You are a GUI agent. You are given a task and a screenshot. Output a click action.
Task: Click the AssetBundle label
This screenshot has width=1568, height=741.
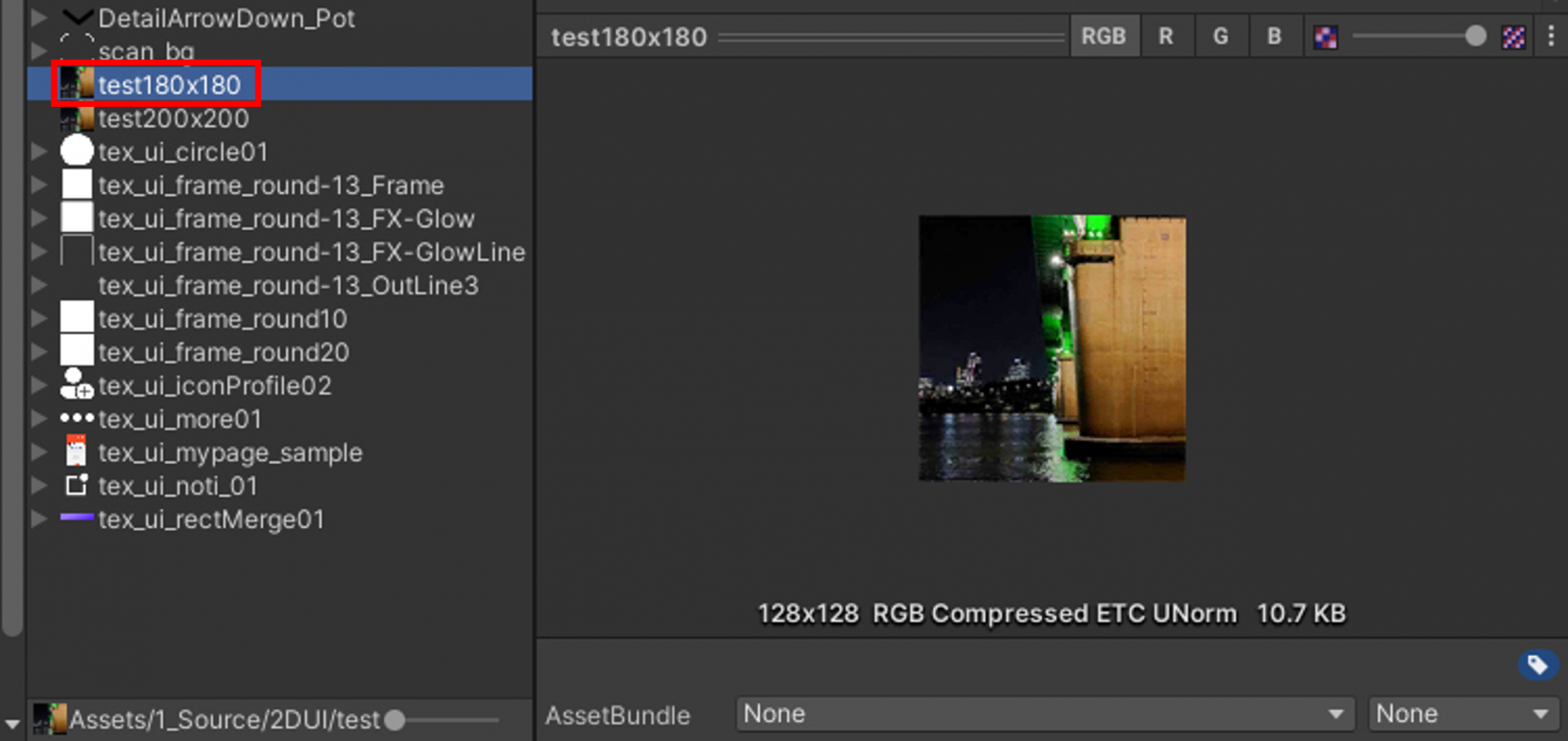pos(617,716)
